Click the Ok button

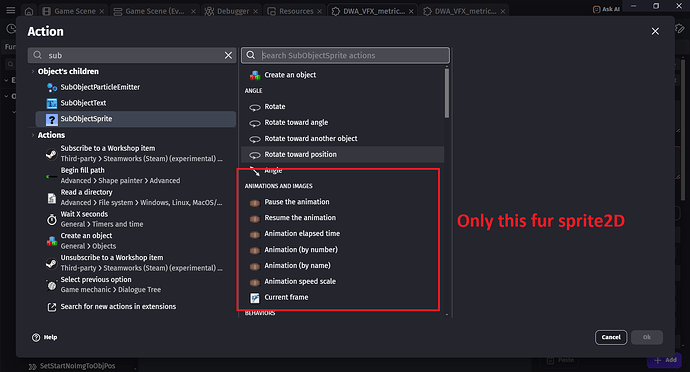[646, 337]
